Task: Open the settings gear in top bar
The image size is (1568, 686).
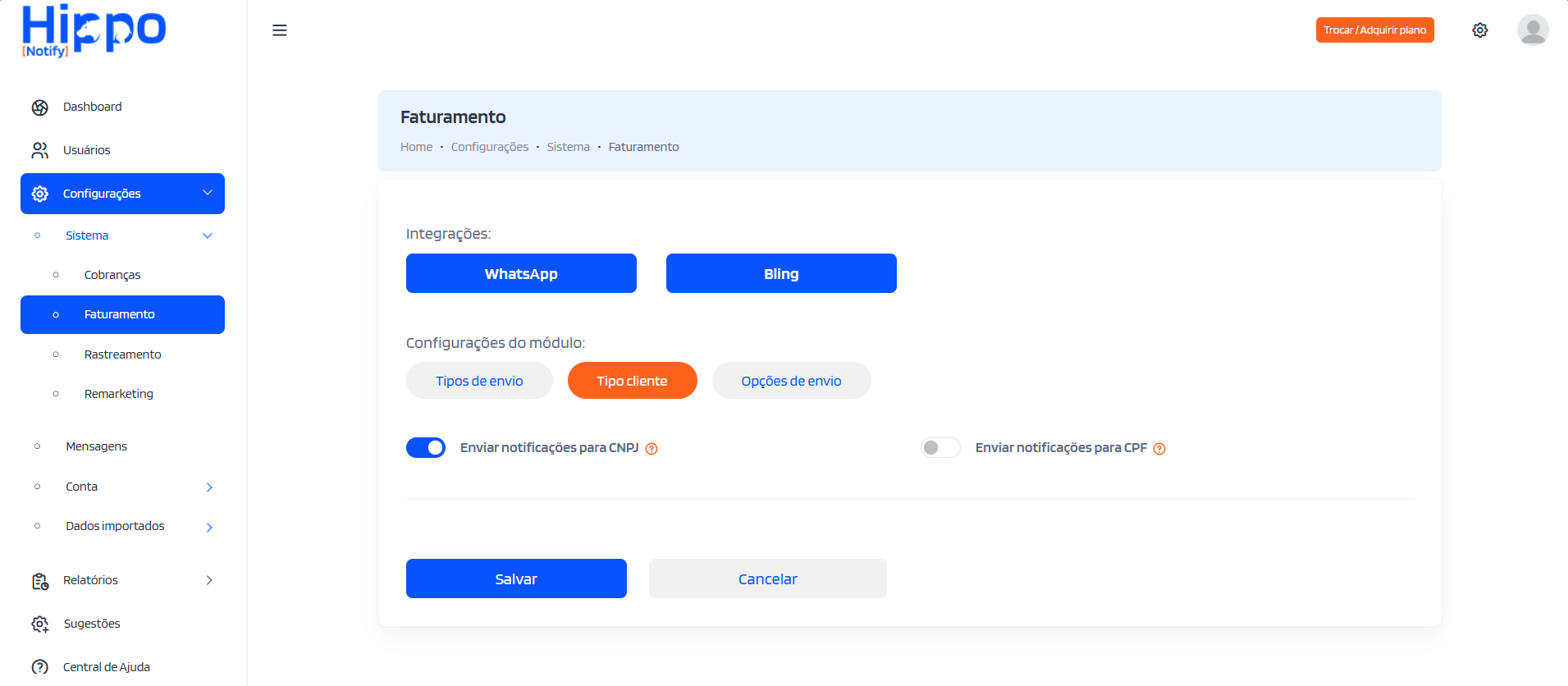Action: (1479, 30)
